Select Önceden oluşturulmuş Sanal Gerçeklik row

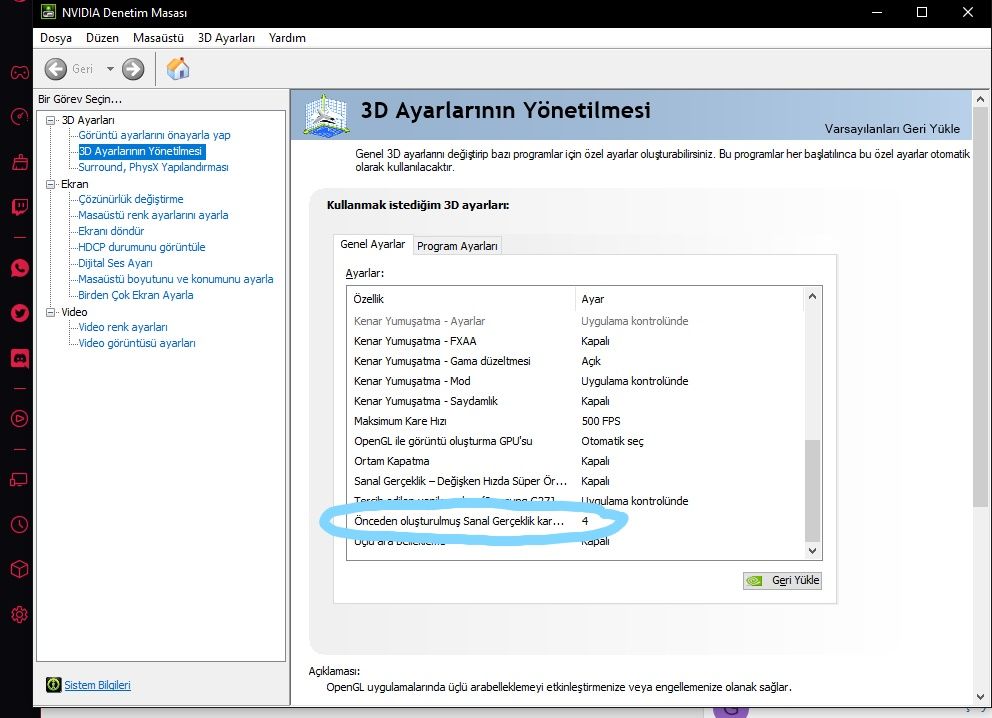[576, 521]
